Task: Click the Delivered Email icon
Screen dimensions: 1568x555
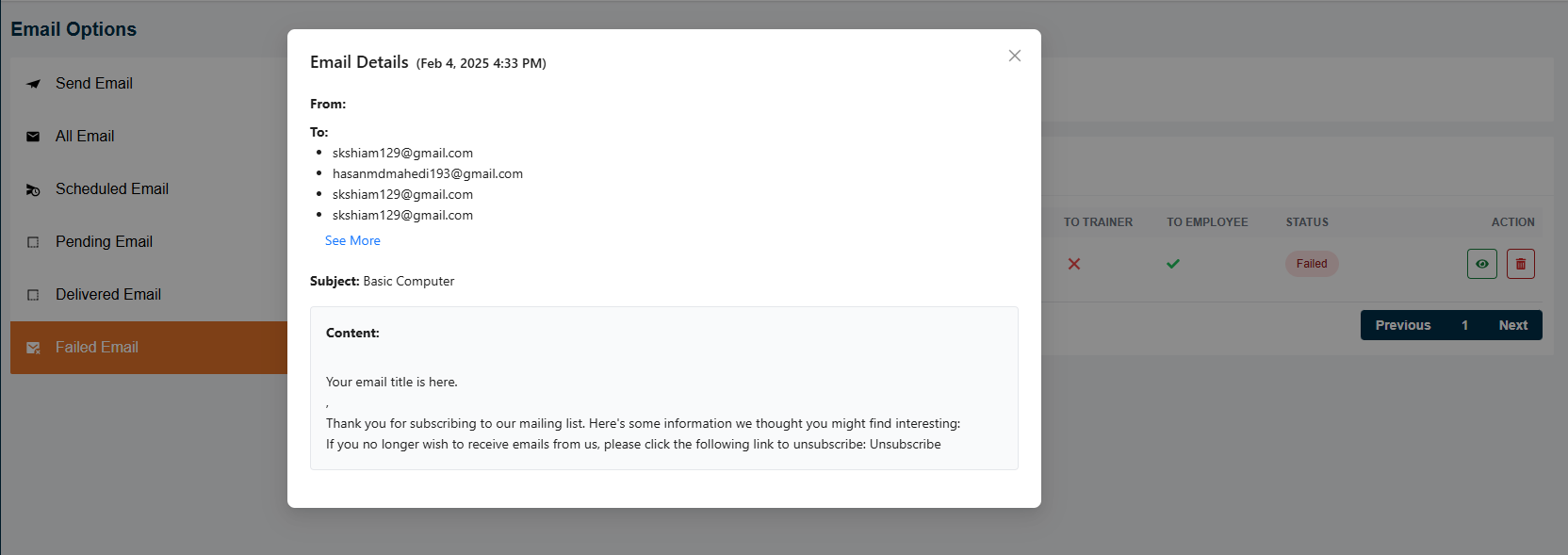Action: point(33,295)
